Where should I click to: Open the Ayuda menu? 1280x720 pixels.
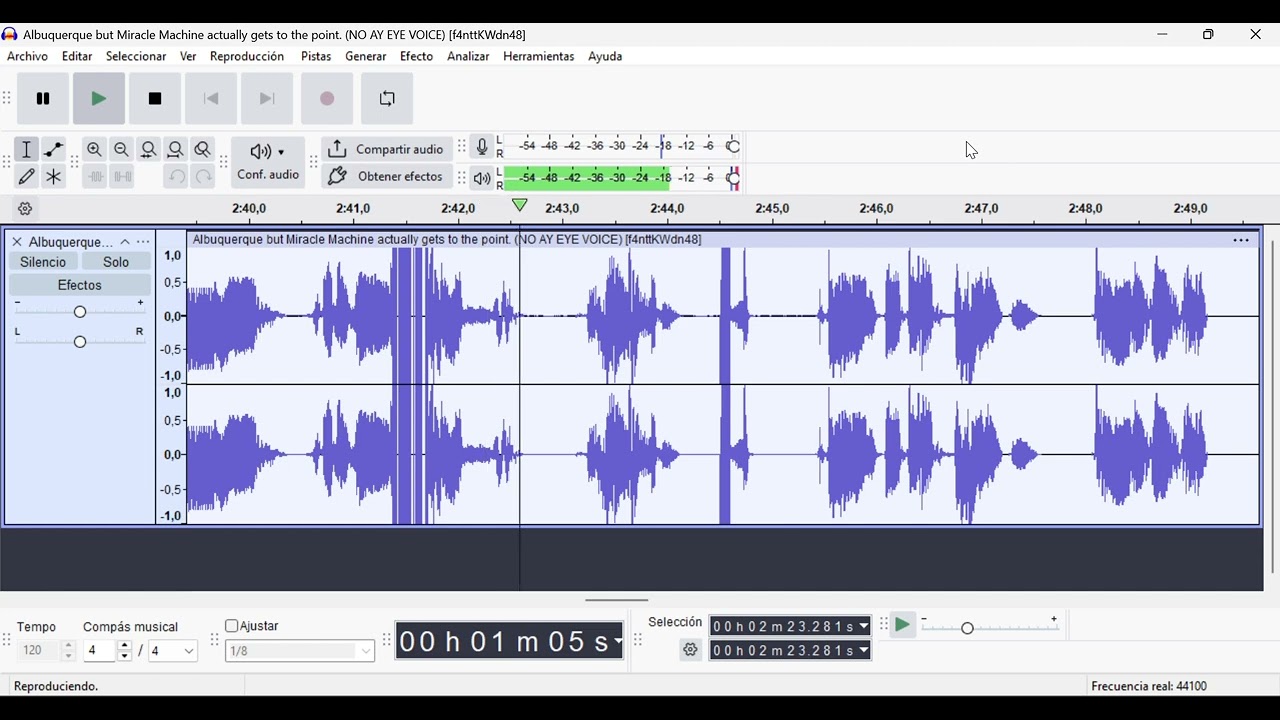(x=605, y=57)
